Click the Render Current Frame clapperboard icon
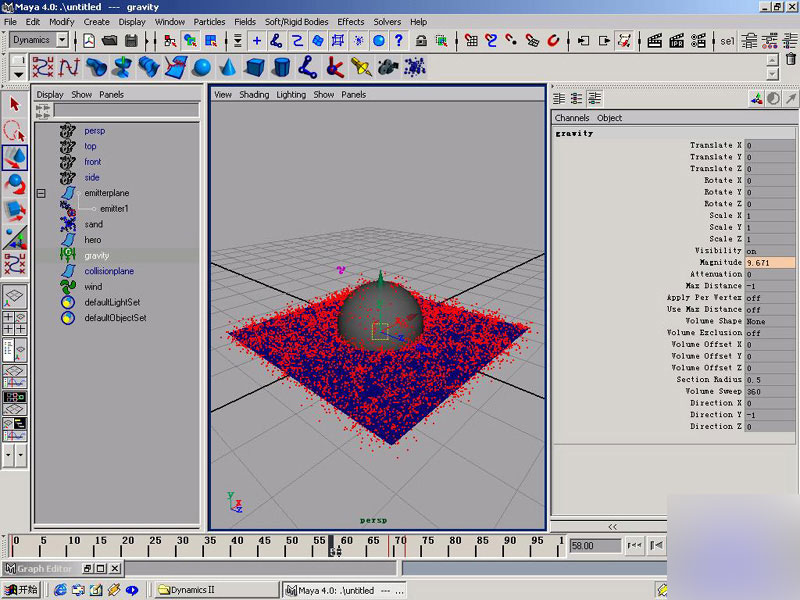 [655, 41]
